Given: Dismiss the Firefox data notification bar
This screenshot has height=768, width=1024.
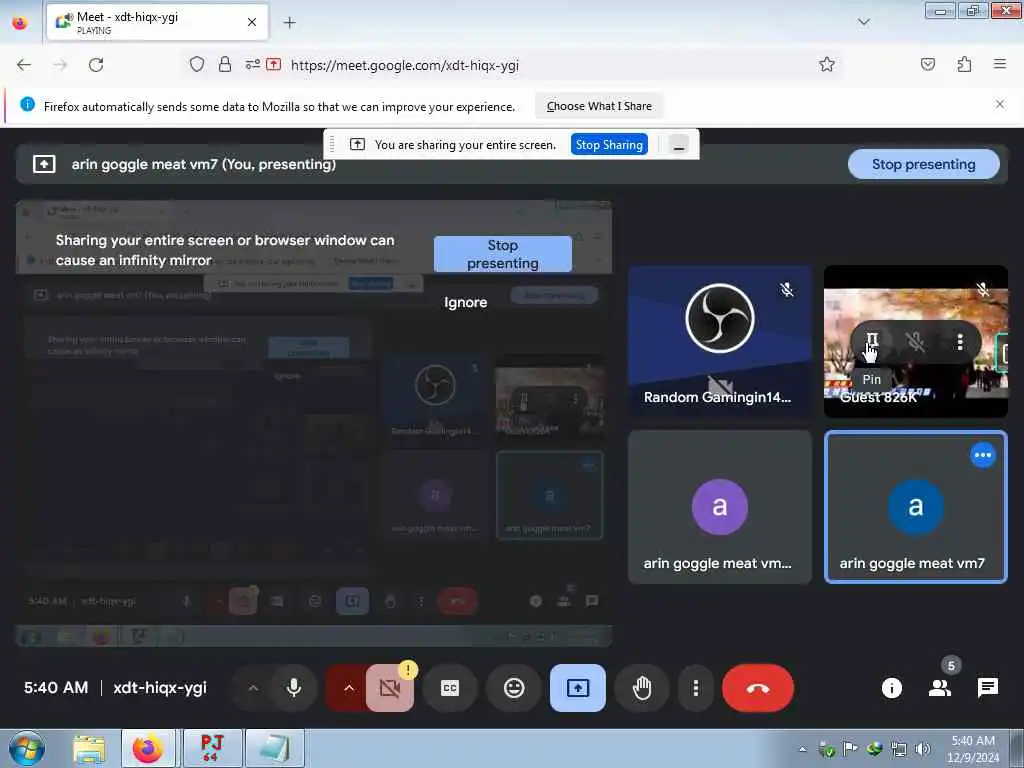Looking at the screenshot, I should (999, 104).
